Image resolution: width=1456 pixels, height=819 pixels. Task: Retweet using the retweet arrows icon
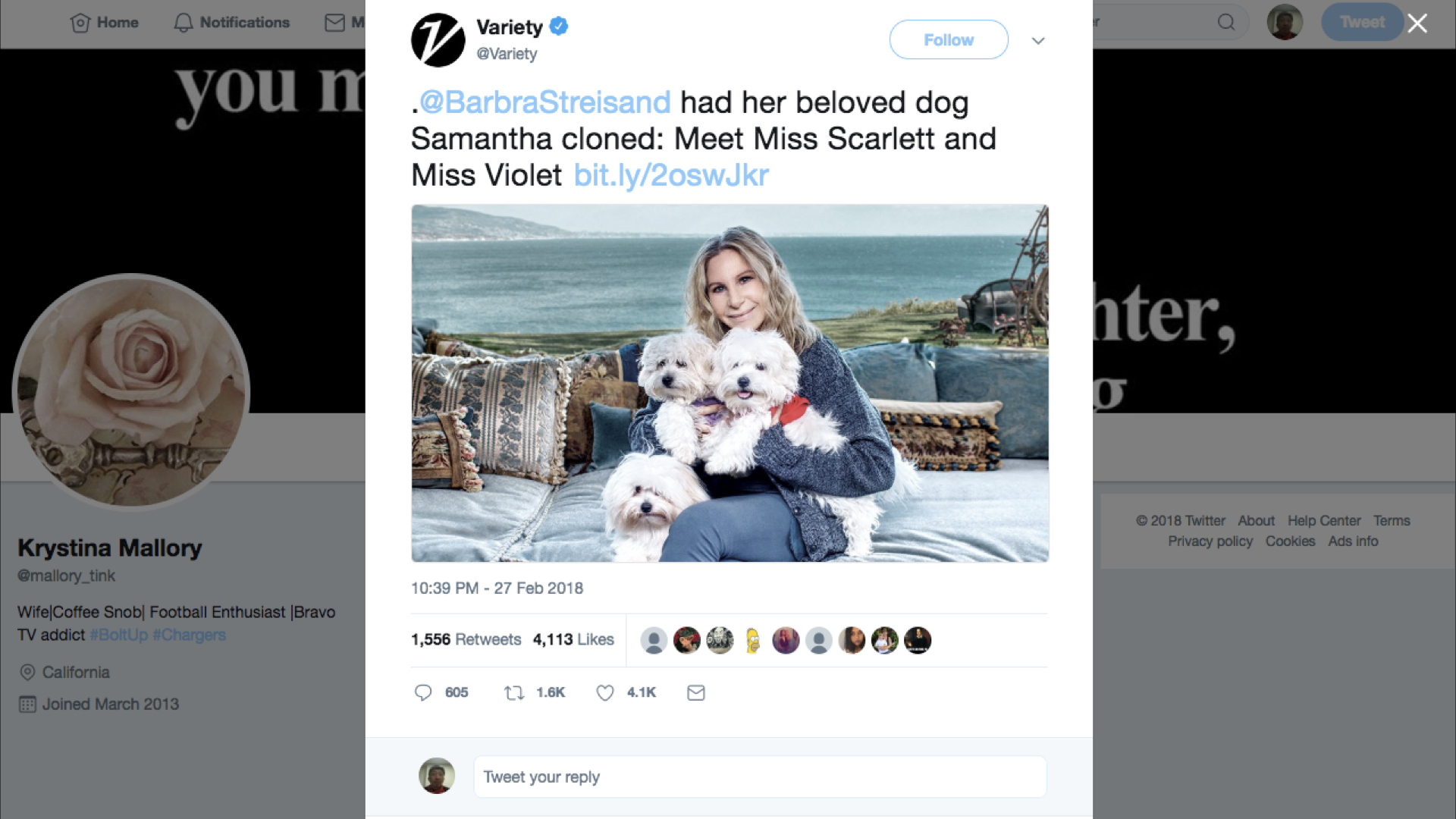514,692
